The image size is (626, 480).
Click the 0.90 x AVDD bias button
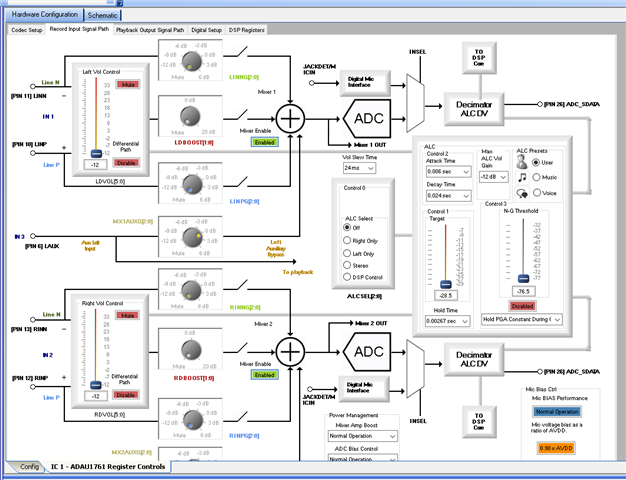tap(556, 448)
